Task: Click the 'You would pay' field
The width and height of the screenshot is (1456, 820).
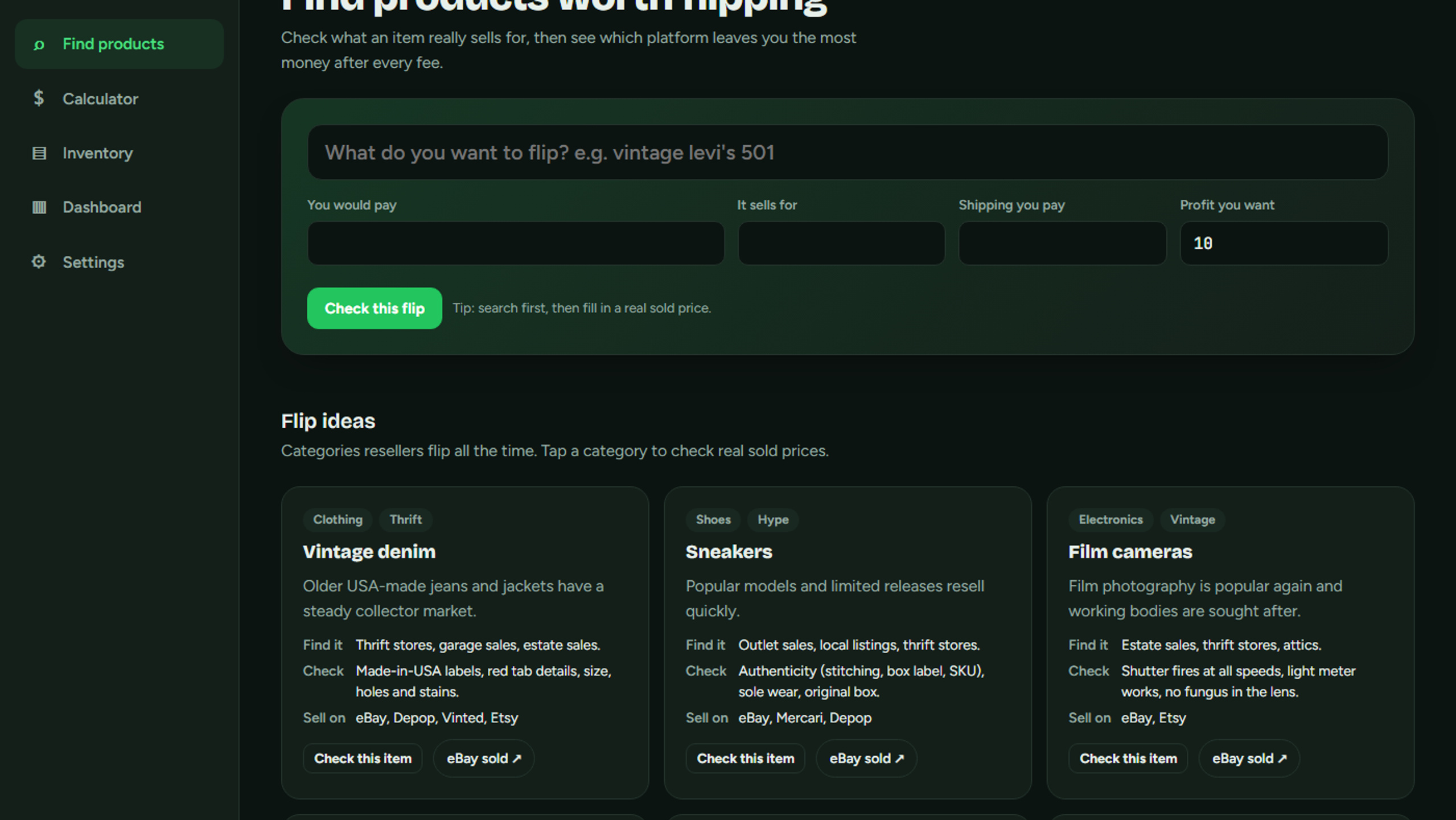Action: (516, 243)
